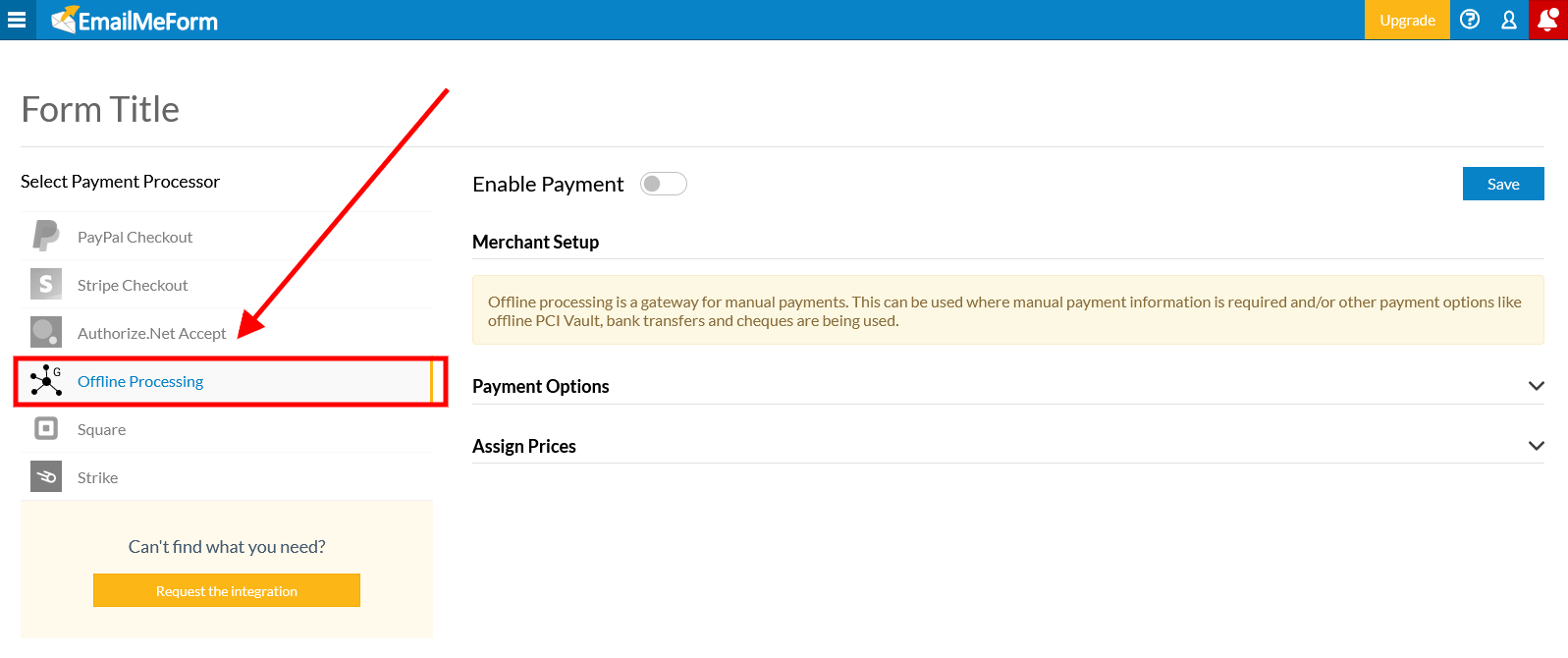Expand the Payment Options chevron
This screenshot has height=658, width=1568.
1537,386
